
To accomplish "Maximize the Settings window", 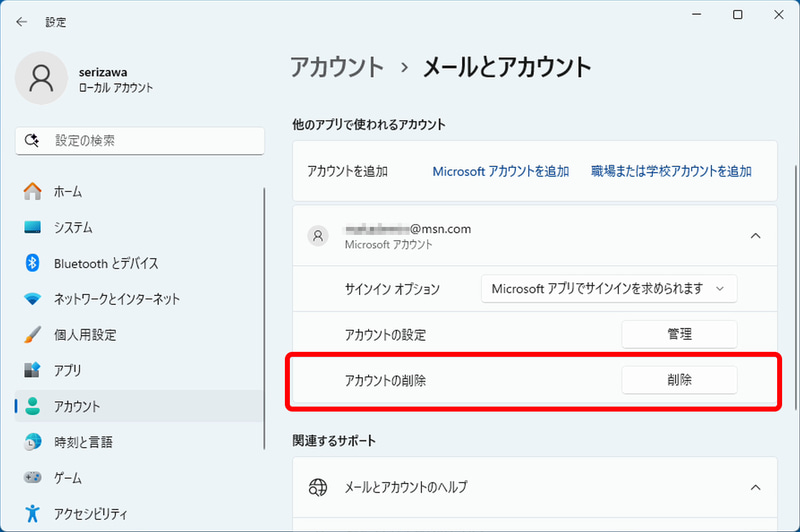I will pos(737,14).
